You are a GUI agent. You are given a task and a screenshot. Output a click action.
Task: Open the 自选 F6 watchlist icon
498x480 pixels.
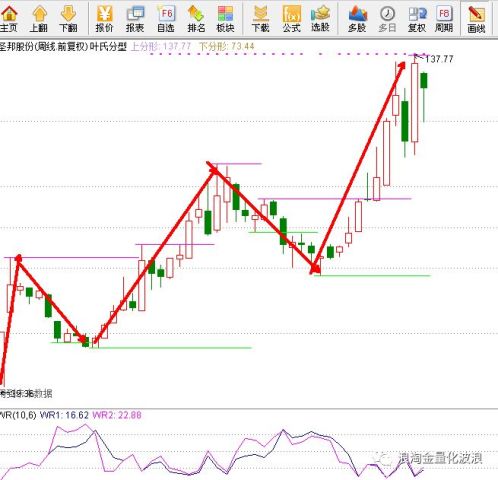[x=166, y=18]
